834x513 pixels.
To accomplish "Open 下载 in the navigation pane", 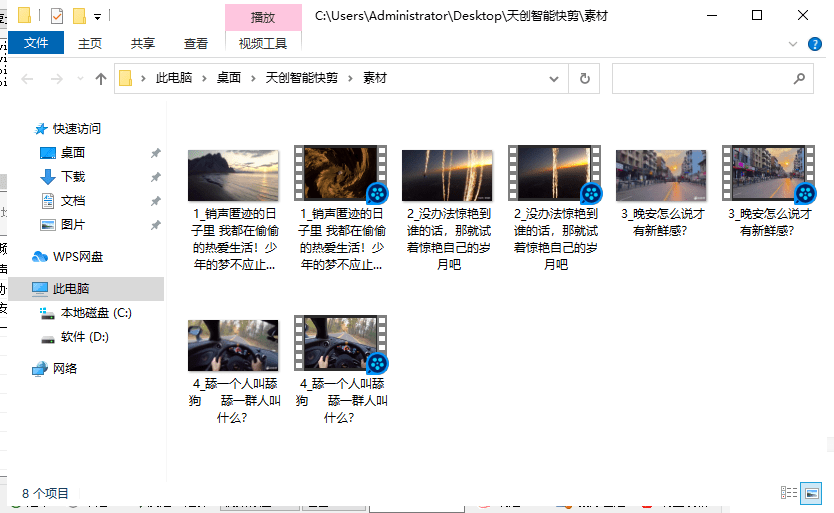I will pos(72,177).
